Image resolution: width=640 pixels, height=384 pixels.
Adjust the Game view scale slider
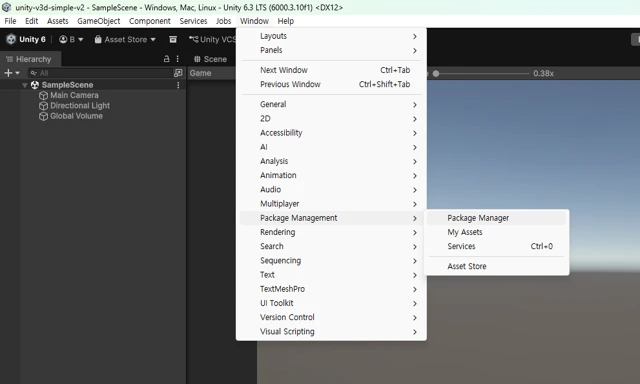(482, 73)
